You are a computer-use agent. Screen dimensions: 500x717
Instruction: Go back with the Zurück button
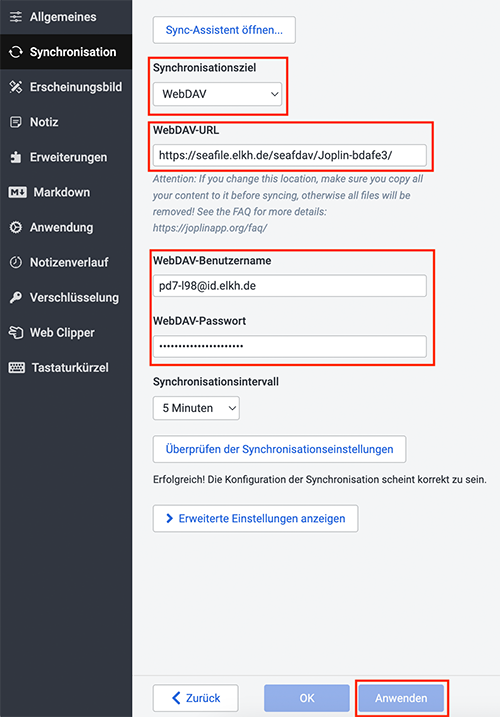[196, 698]
